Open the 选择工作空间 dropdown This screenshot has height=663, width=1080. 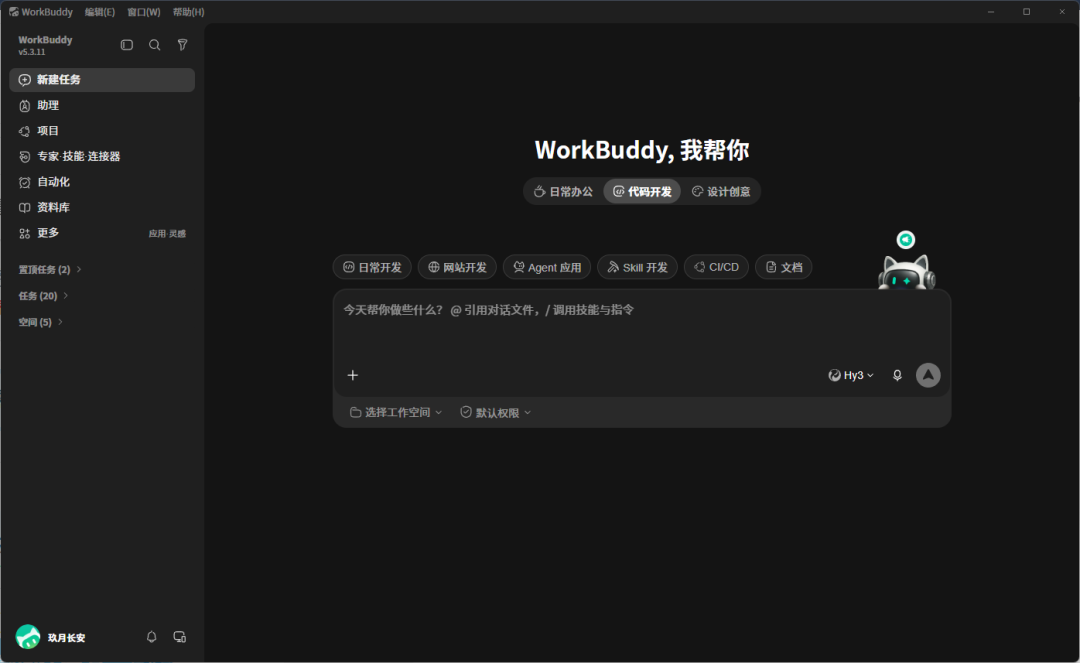(x=396, y=412)
